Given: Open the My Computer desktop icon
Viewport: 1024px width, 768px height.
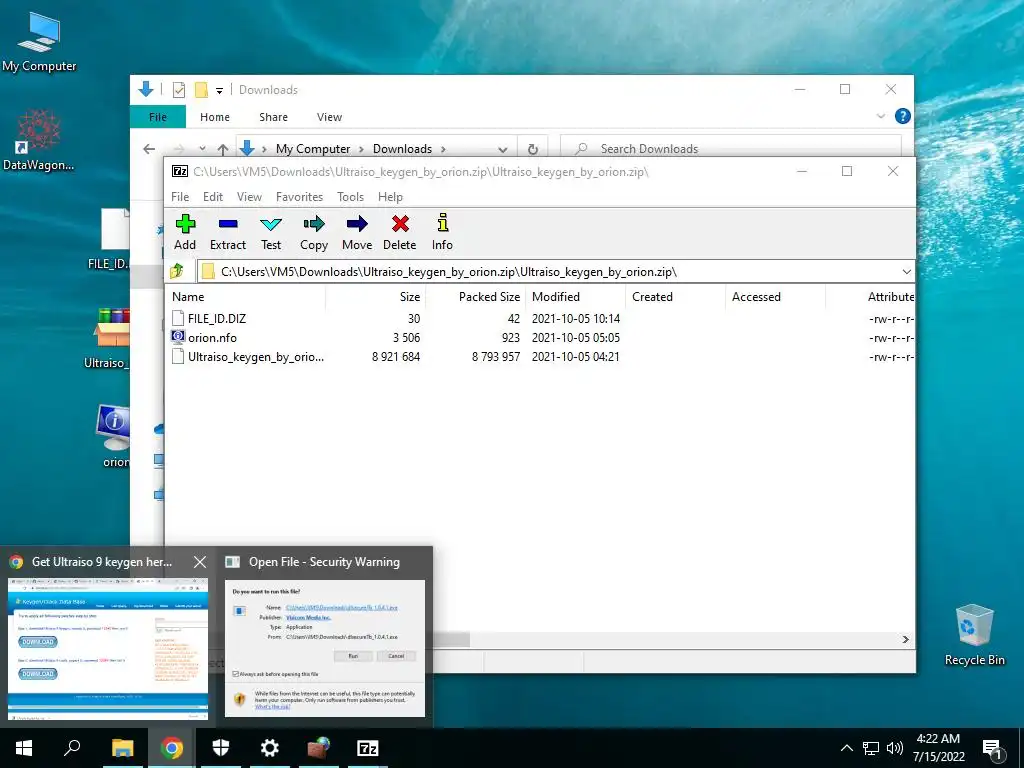Looking at the screenshot, I should 39,42.
